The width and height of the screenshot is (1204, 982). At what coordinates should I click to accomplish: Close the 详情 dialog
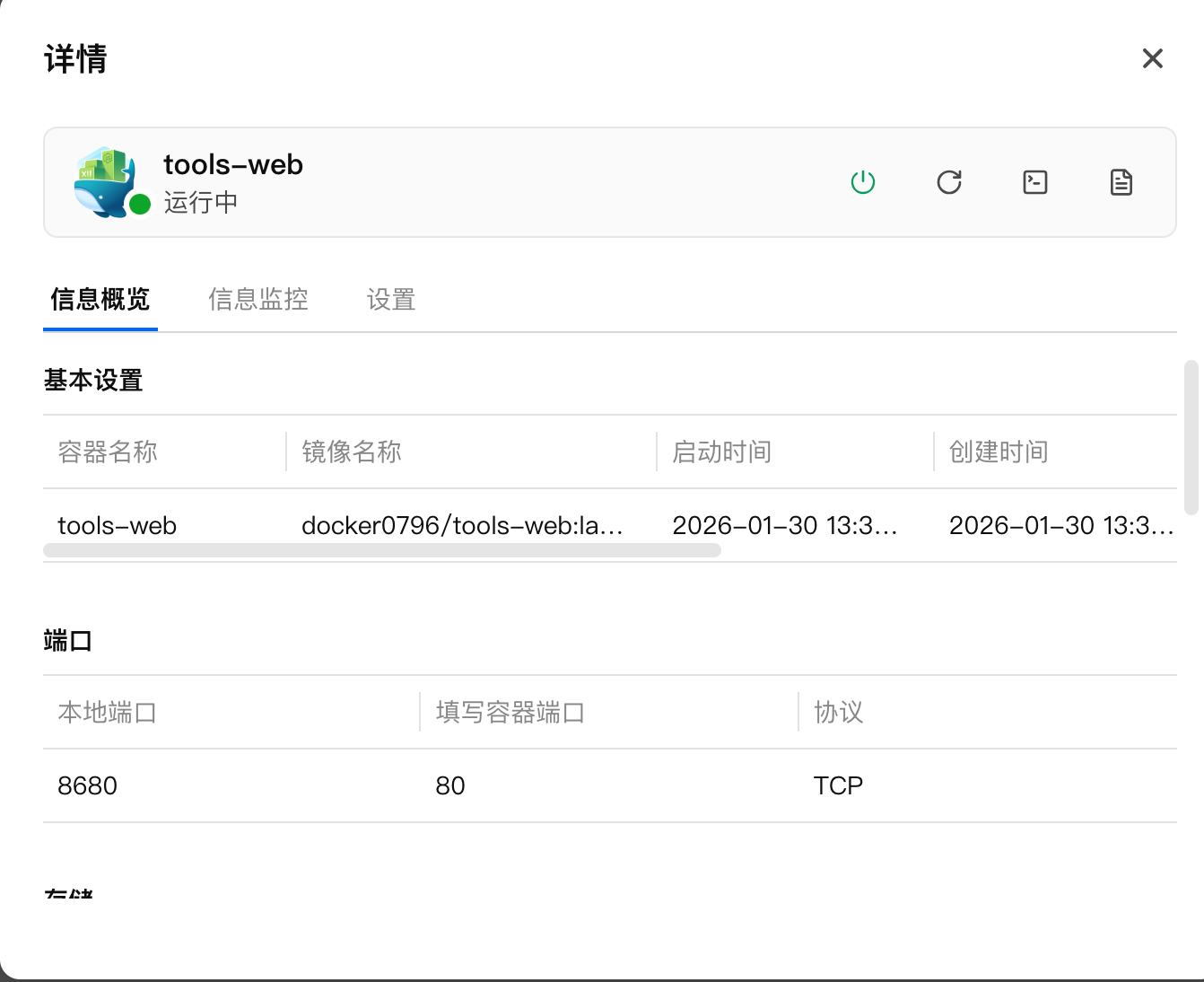1152,58
